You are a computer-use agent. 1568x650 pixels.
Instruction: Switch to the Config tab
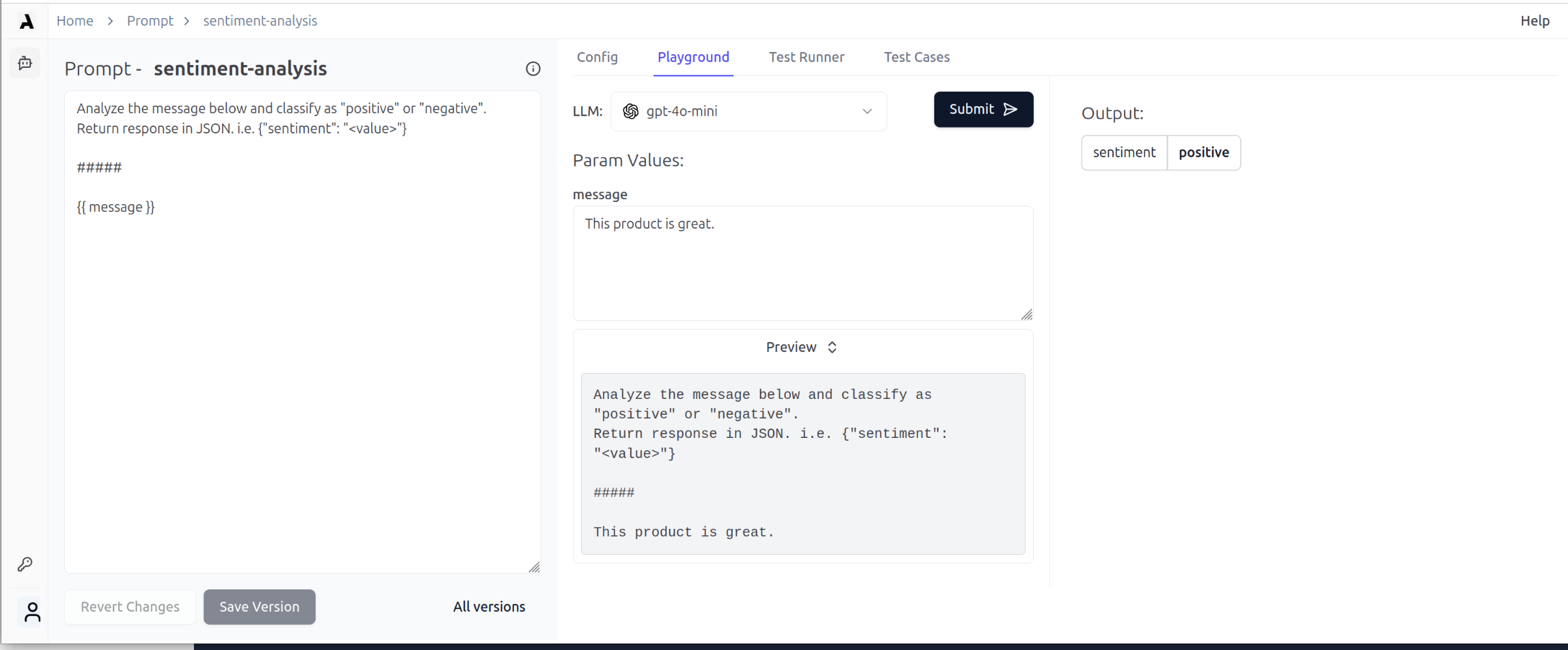click(597, 57)
